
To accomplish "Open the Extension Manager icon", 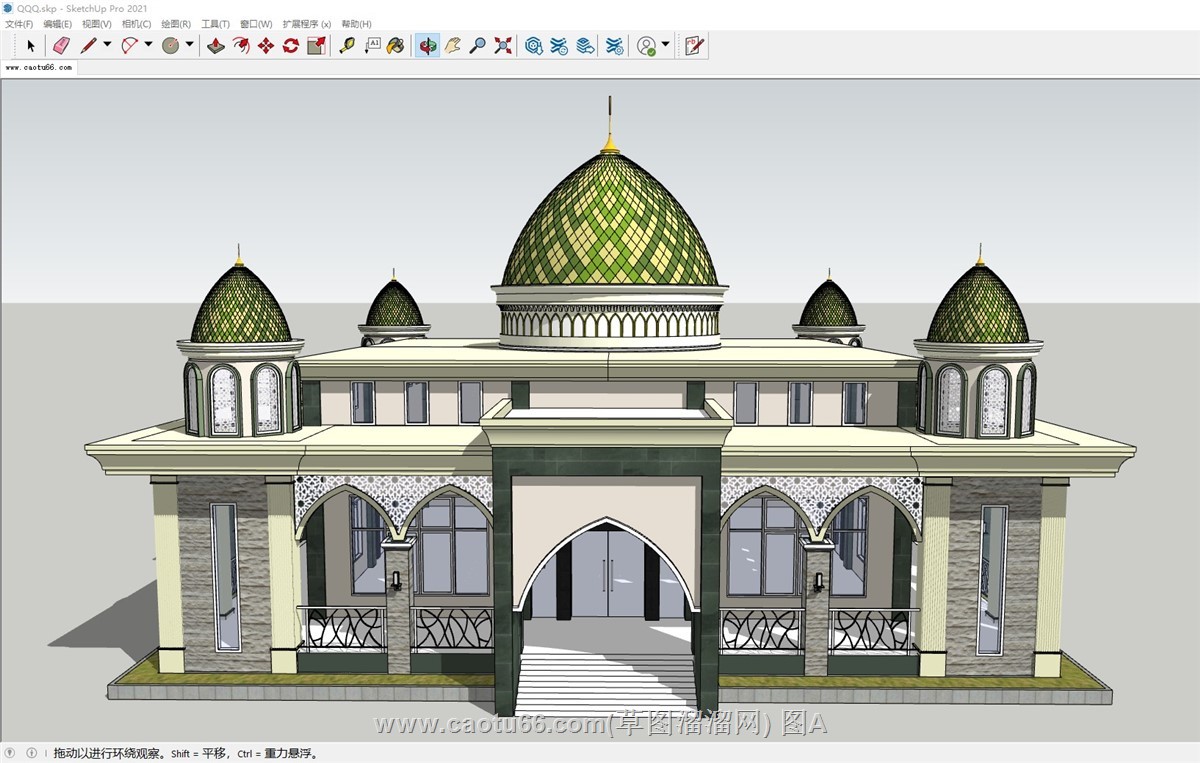I will [x=615, y=45].
